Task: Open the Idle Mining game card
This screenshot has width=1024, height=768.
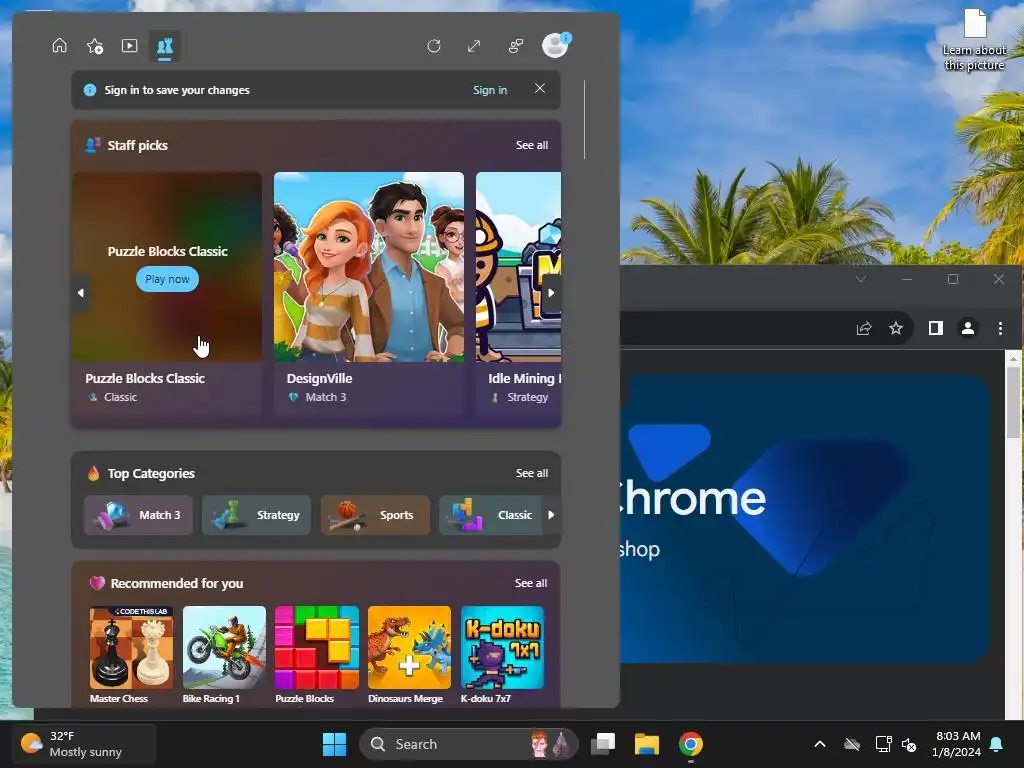Action: (519, 293)
